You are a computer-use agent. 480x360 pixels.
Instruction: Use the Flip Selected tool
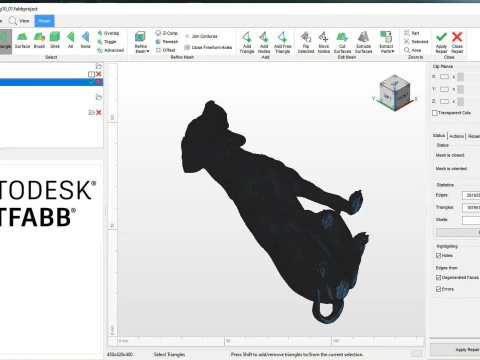pos(306,42)
